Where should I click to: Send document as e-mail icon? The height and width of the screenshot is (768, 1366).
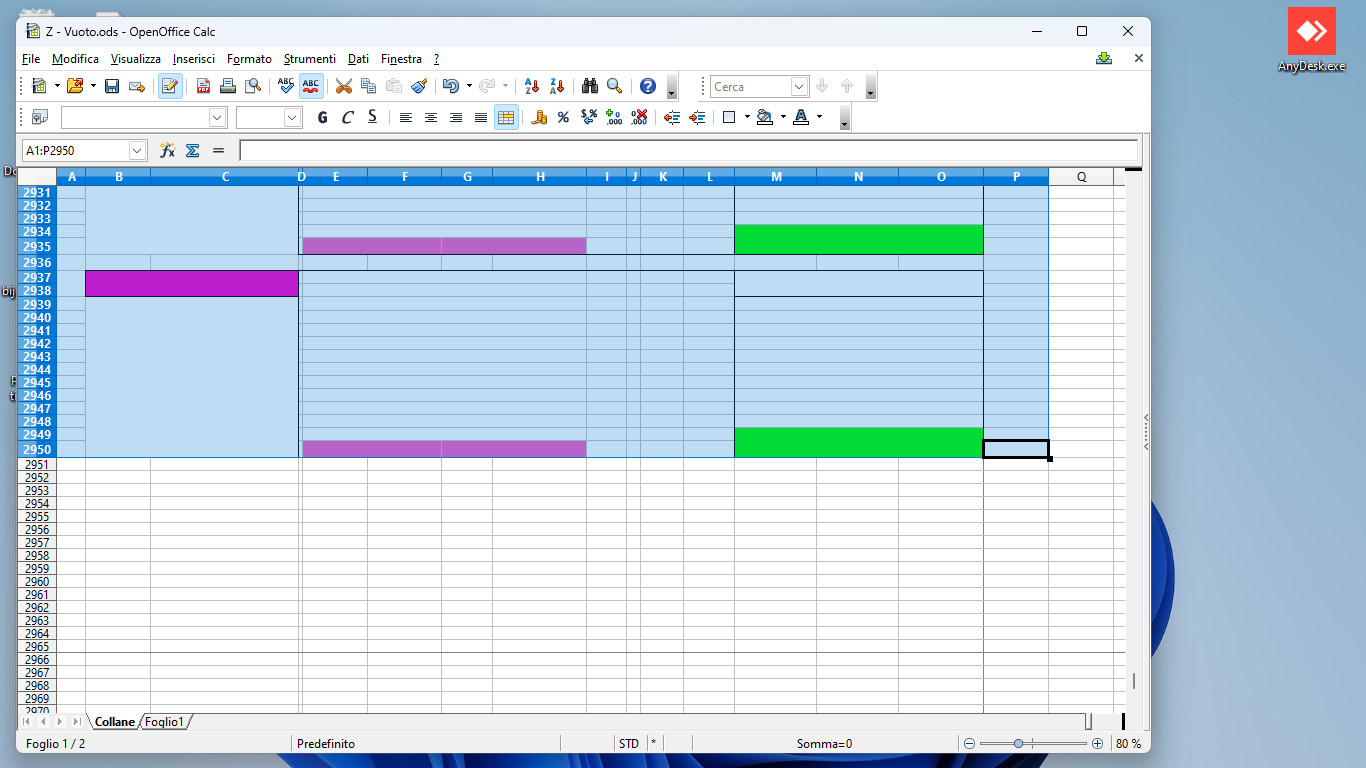137,86
